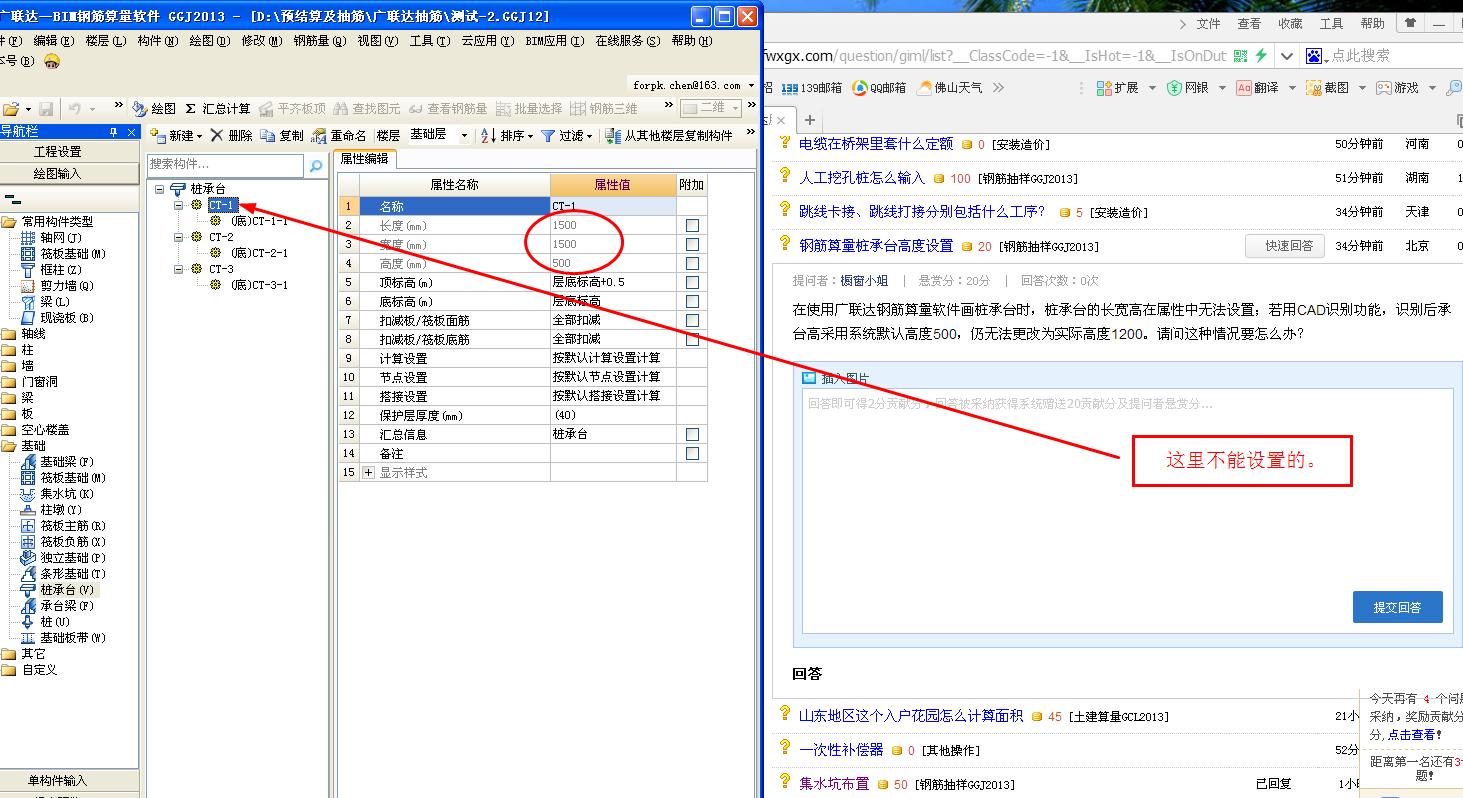Toggle 附加 checkbox for 宽度(mm) row
The height and width of the screenshot is (798, 1463).
pyautogui.click(x=692, y=244)
